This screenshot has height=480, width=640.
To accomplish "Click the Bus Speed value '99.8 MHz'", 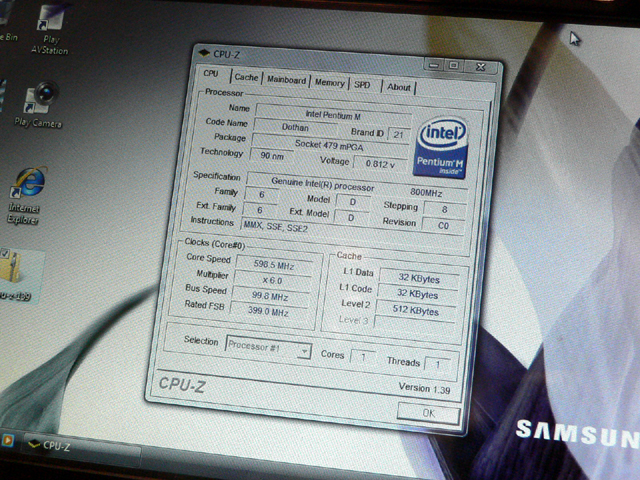I will [270, 296].
